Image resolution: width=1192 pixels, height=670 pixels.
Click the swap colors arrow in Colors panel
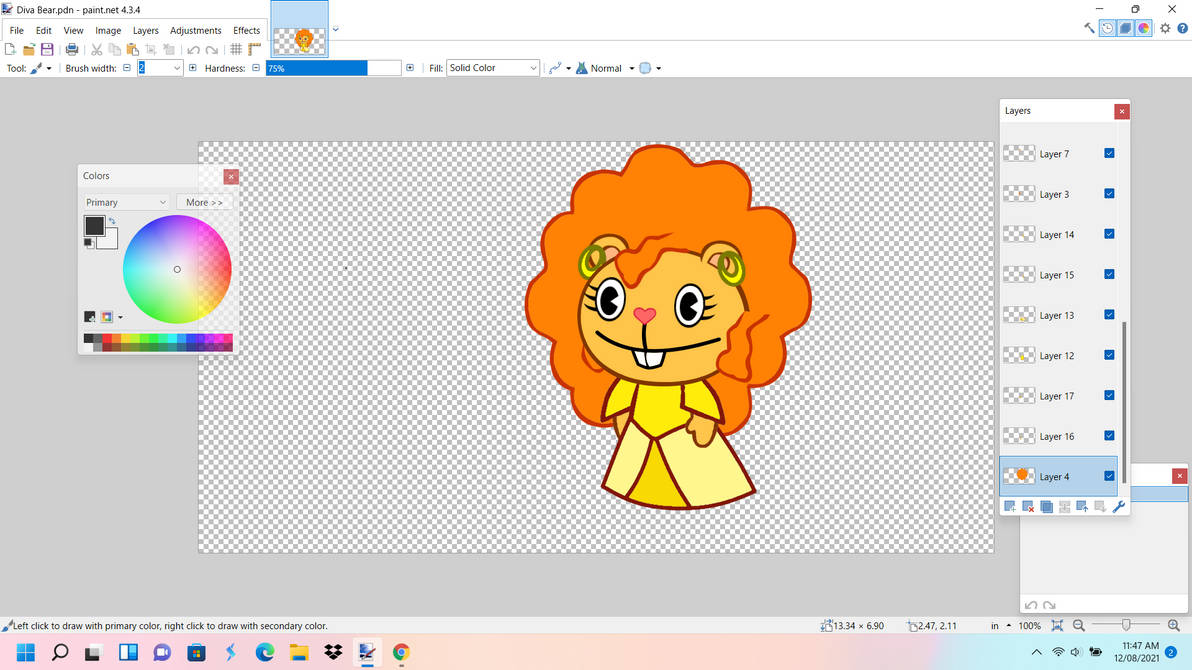coord(112,221)
